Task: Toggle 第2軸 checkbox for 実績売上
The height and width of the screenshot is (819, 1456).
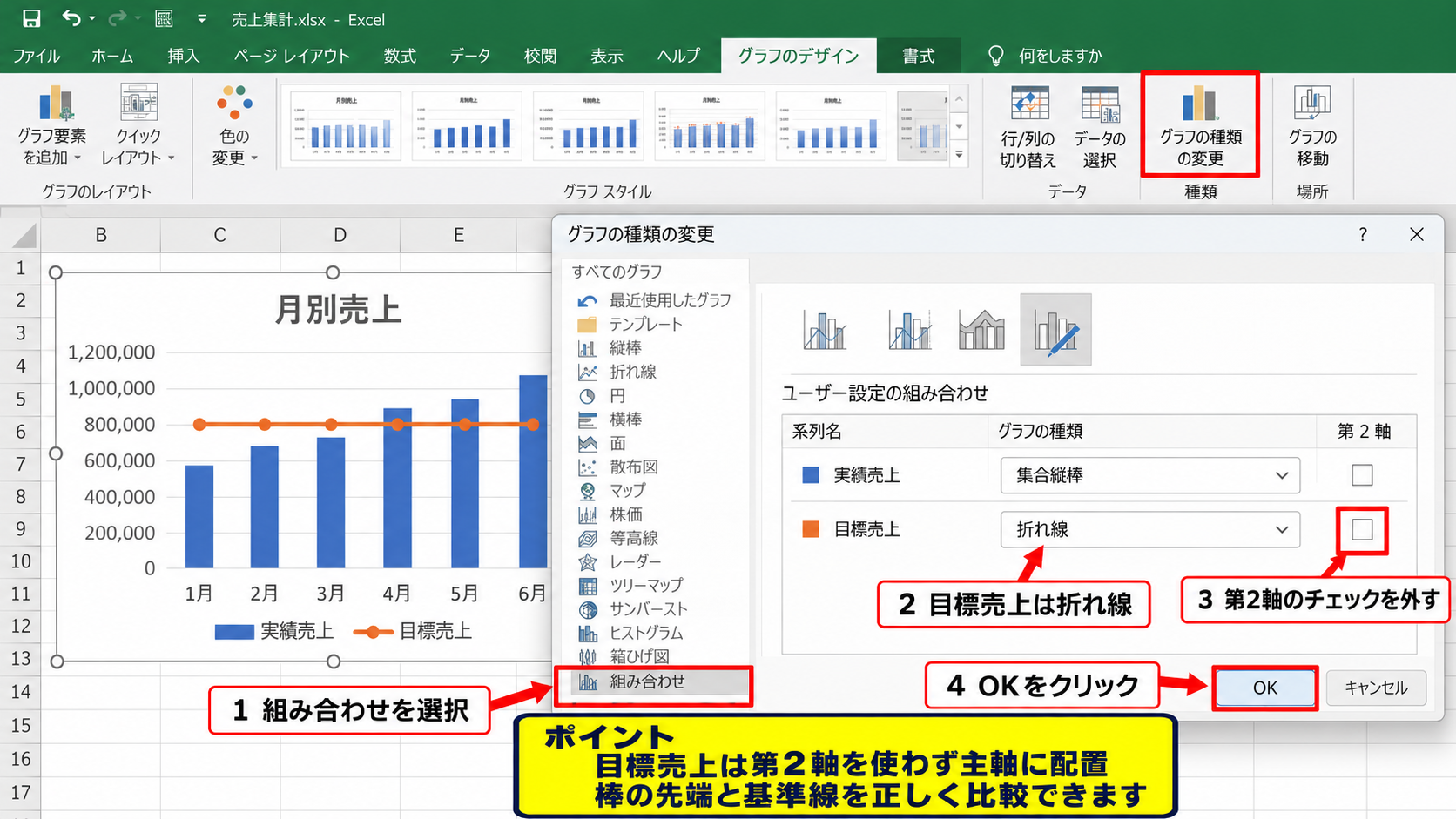Action: [x=1362, y=475]
